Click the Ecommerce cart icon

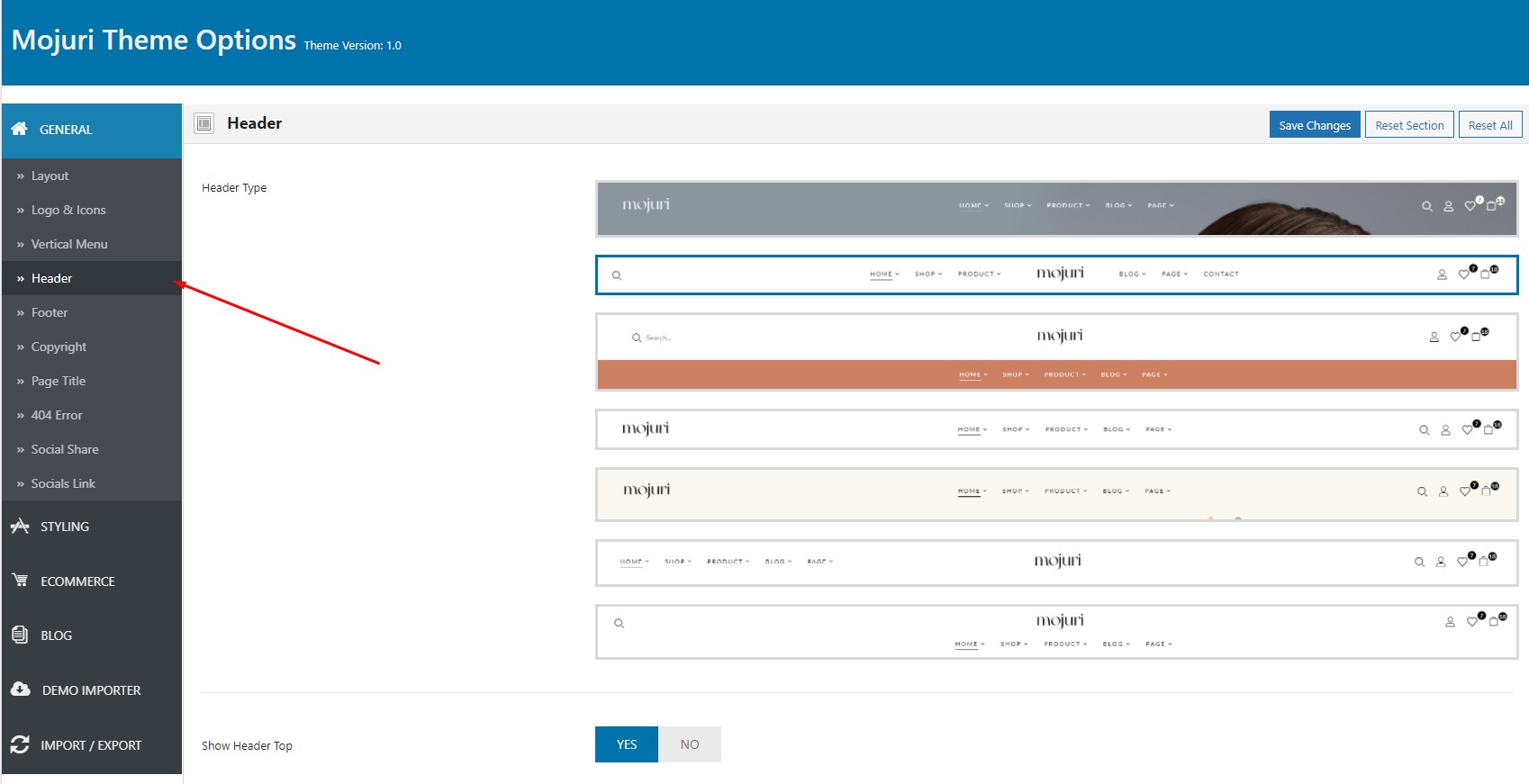[x=20, y=581]
